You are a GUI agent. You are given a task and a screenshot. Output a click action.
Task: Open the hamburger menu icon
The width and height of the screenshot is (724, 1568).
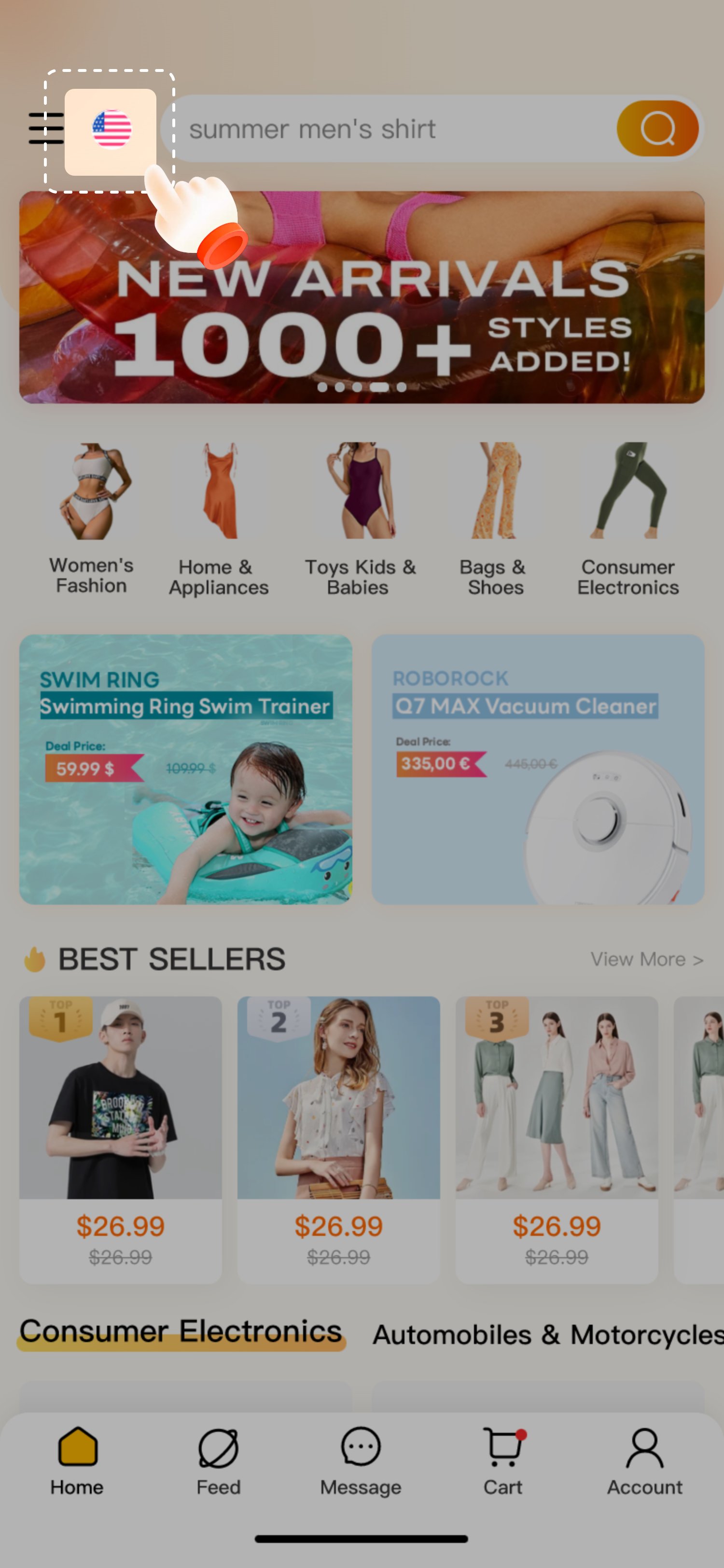(46, 128)
